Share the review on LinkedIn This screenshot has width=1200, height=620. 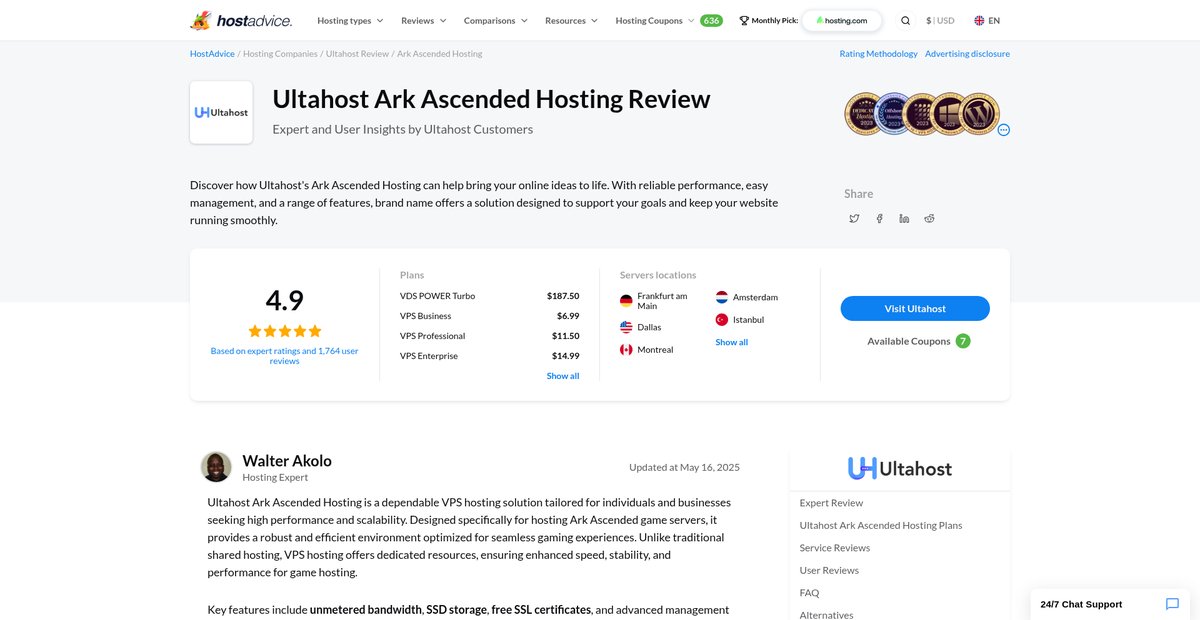pos(904,218)
